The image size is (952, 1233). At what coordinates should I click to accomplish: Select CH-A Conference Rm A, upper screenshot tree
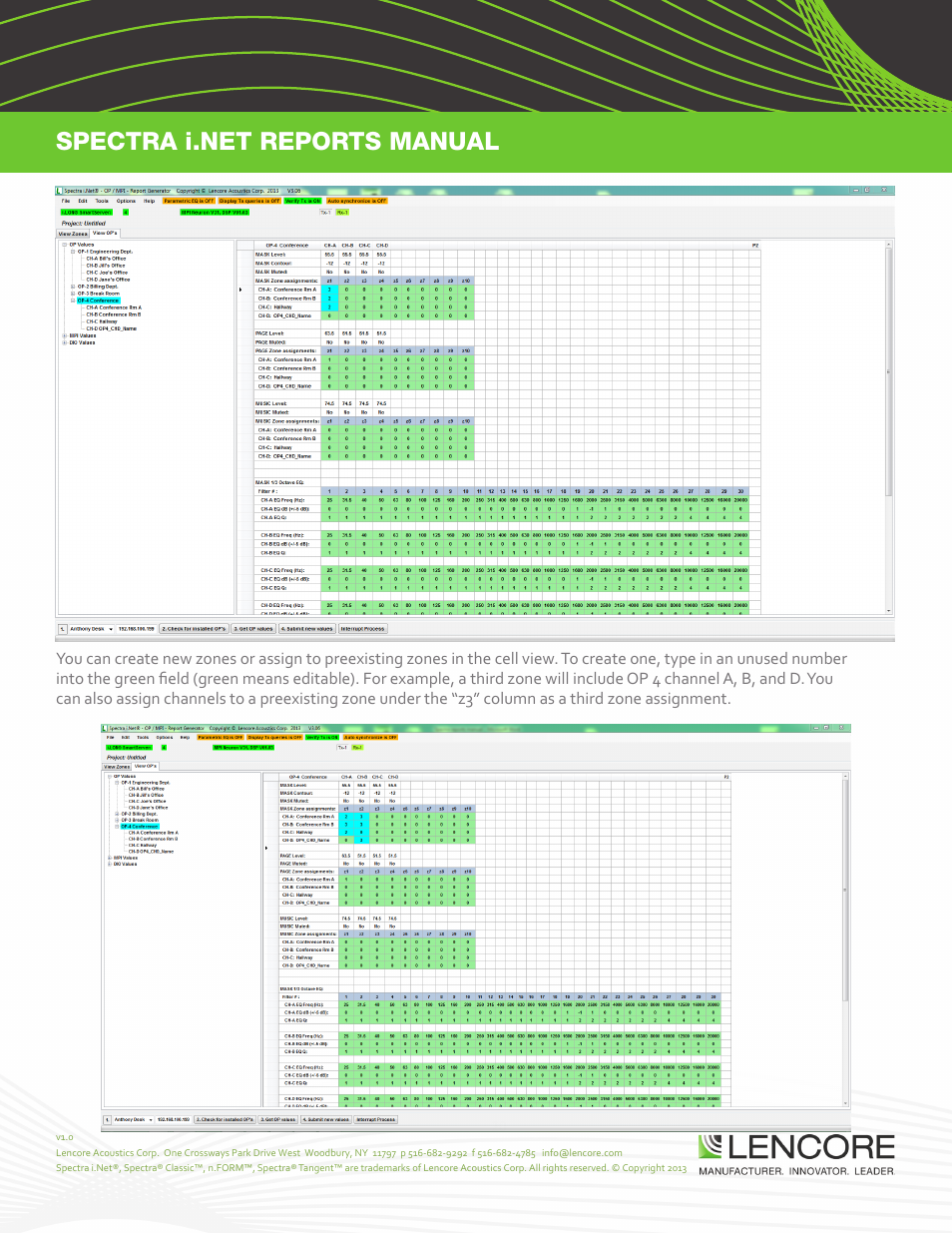[114, 308]
